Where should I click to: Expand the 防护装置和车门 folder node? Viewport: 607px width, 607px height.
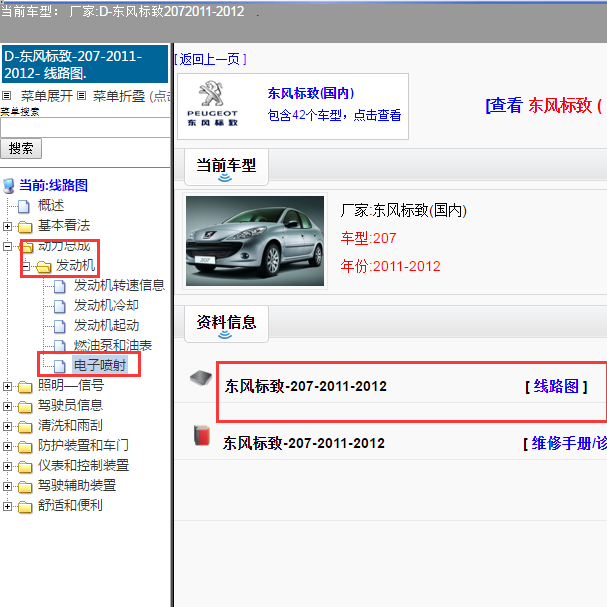pos(7,447)
